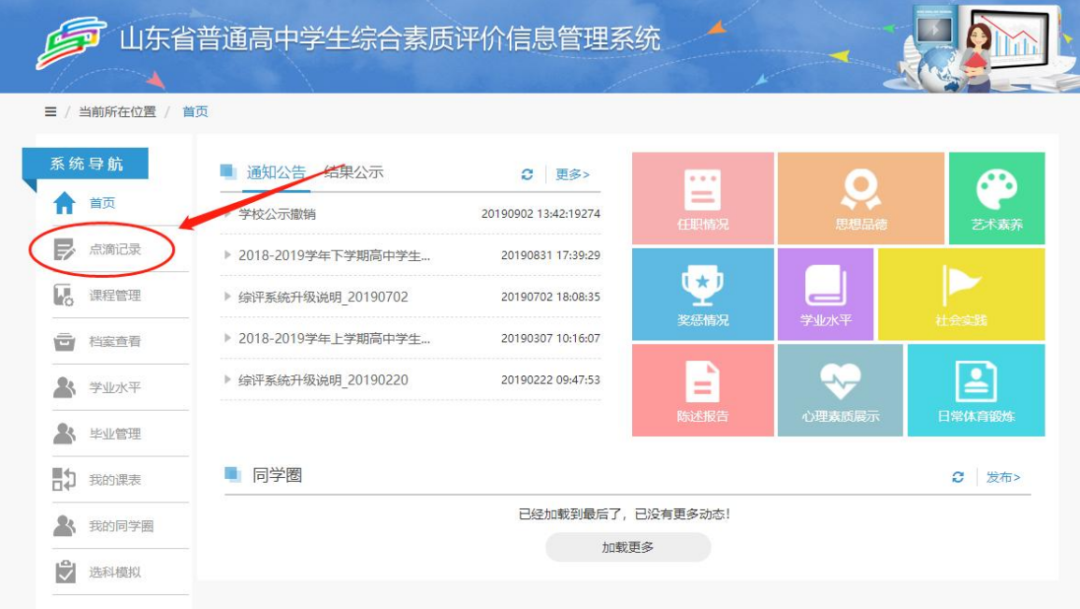Viewport: 1080px width, 609px height.
Task: Open the 思想品德 tile
Action: click(861, 198)
